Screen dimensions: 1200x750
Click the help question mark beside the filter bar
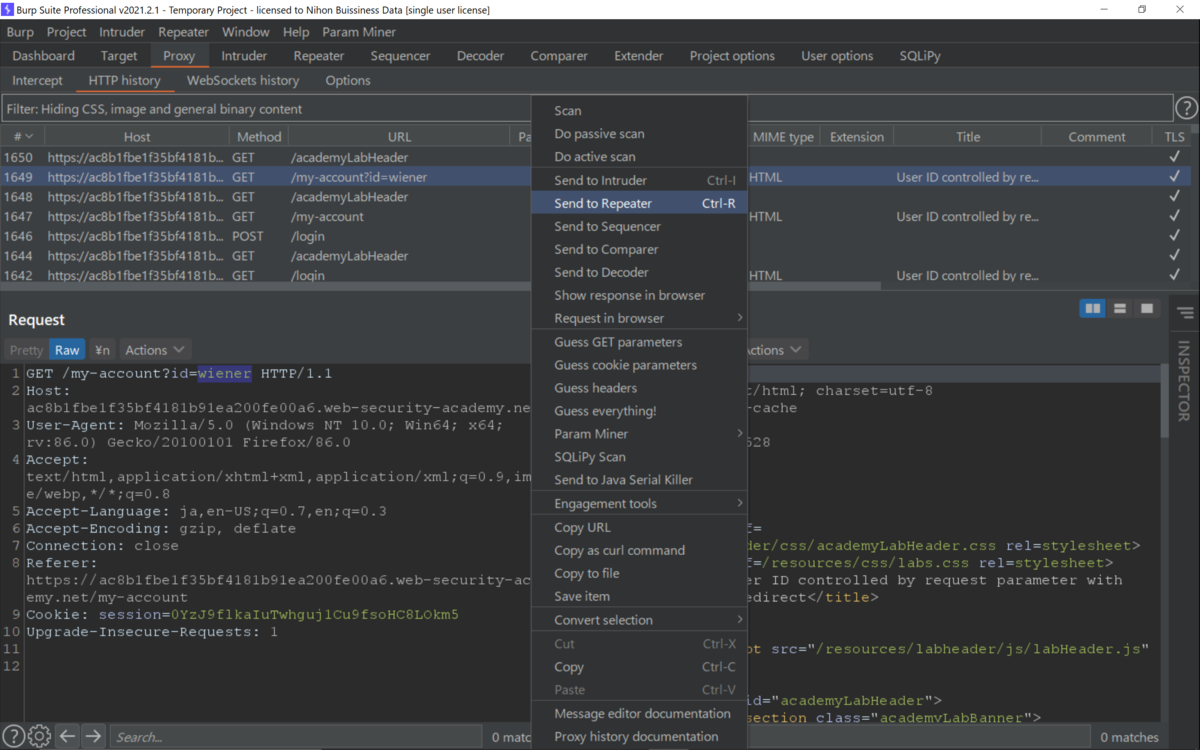tap(1186, 107)
